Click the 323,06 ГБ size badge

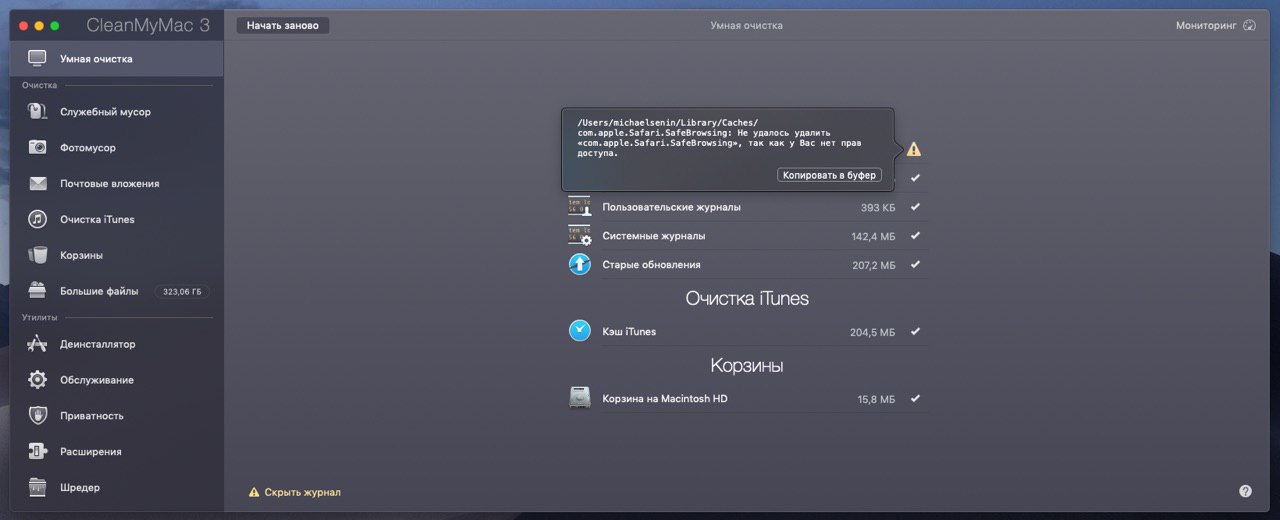pyautogui.click(x=182, y=292)
